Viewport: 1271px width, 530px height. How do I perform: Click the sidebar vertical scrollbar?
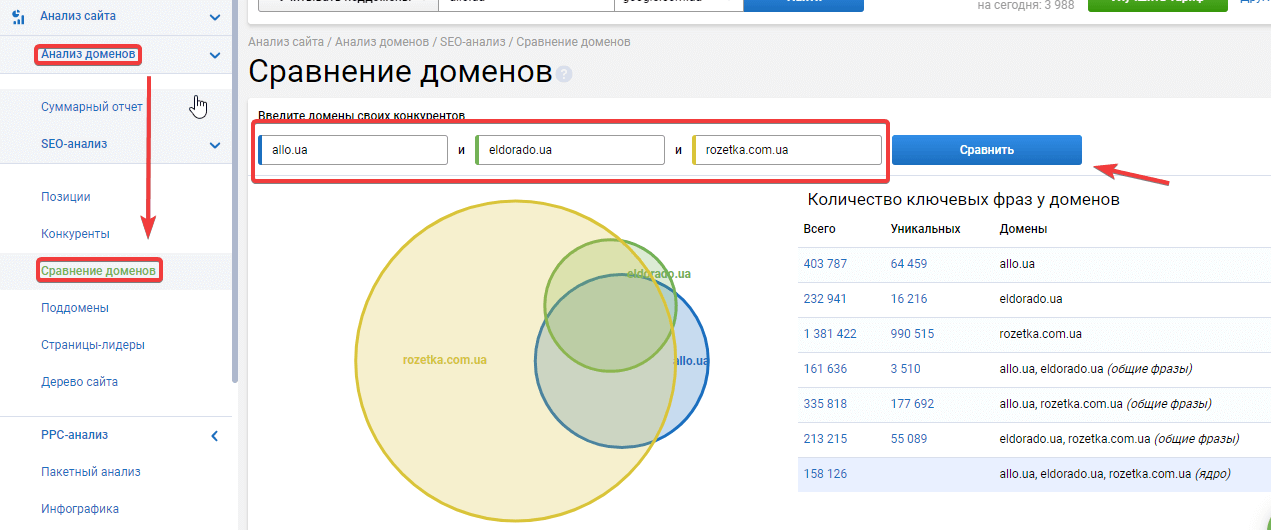pos(235,190)
